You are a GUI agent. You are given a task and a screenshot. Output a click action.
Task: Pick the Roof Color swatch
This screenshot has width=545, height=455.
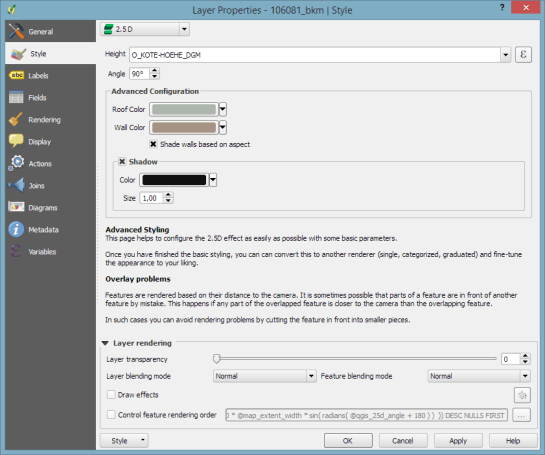tap(184, 109)
